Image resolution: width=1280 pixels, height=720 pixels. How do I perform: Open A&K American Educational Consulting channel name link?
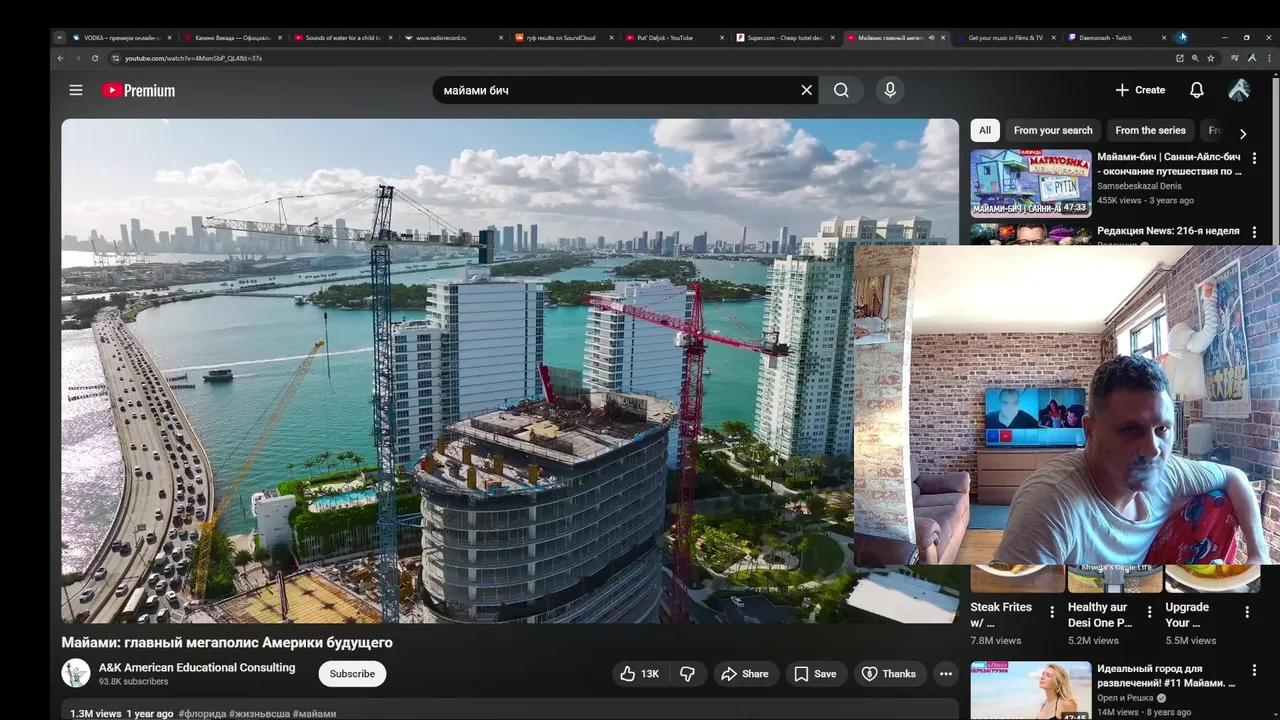tap(197, 667)
